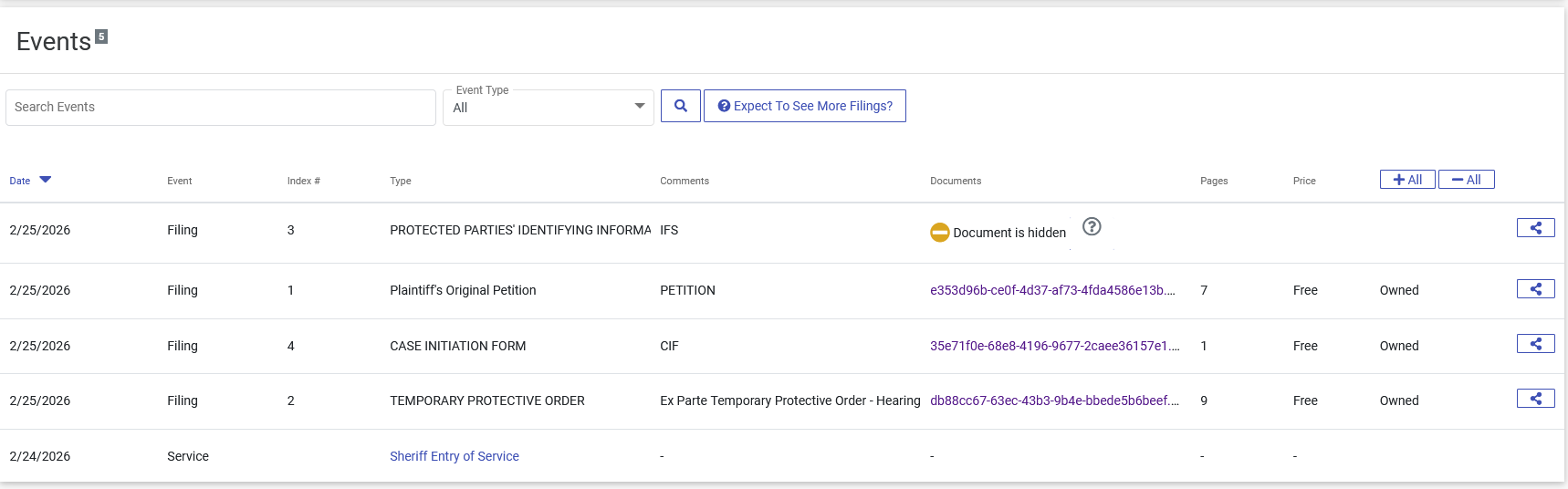Open the Plaintiff's Original Petition document link
Viewport: 1568px width, 489px height.
coord(1052,290)
